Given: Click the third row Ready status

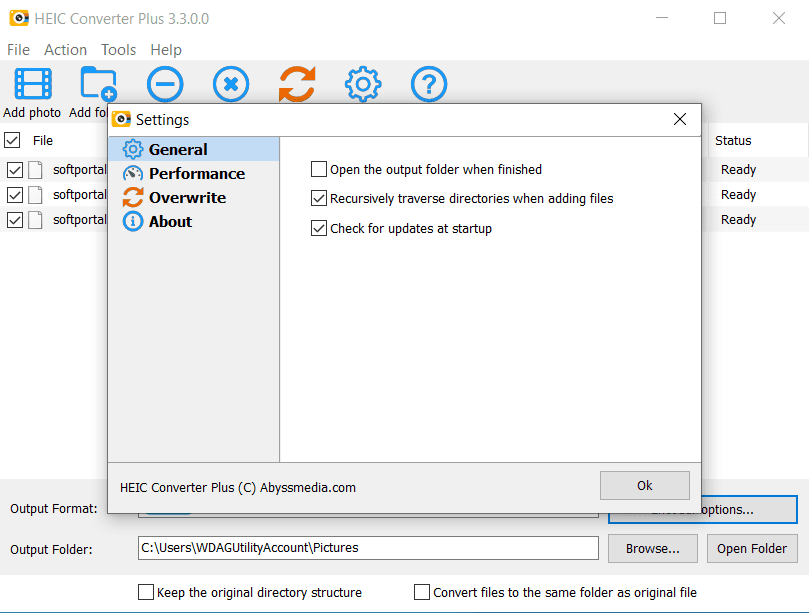Looking at the screenshot, I should tap(738, 219).
